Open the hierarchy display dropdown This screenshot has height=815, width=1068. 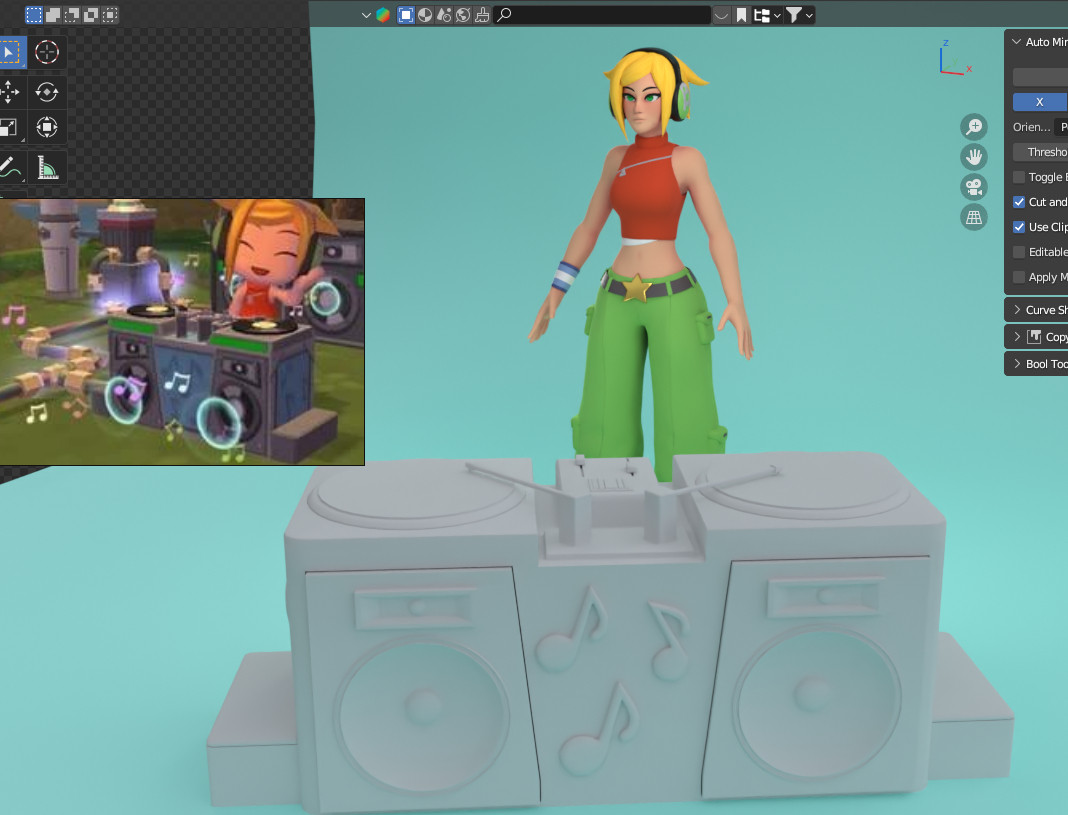tap(767, 15)
